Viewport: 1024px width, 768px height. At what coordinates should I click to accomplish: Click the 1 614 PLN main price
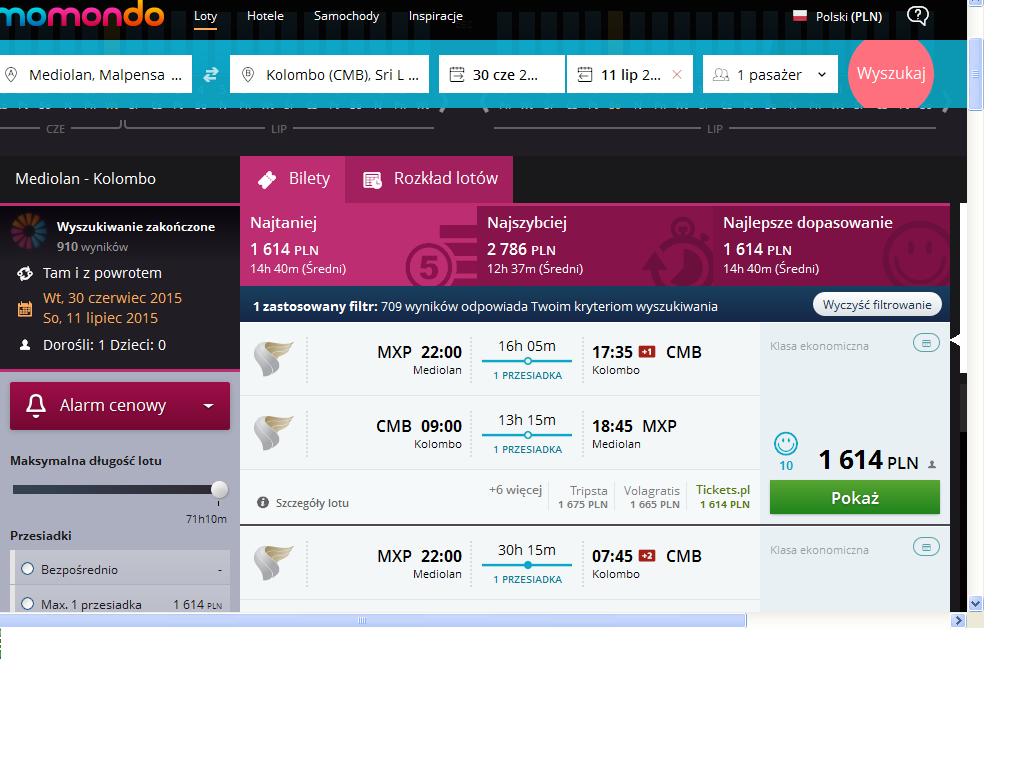click(868, 460)
